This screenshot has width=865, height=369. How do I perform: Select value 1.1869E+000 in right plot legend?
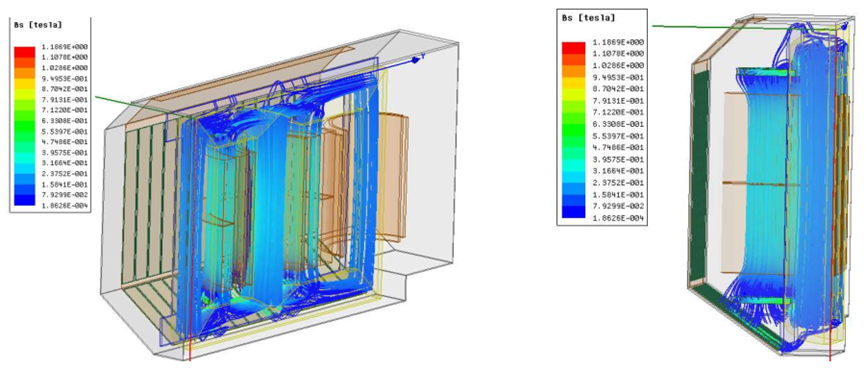click(x=618, y=42)
